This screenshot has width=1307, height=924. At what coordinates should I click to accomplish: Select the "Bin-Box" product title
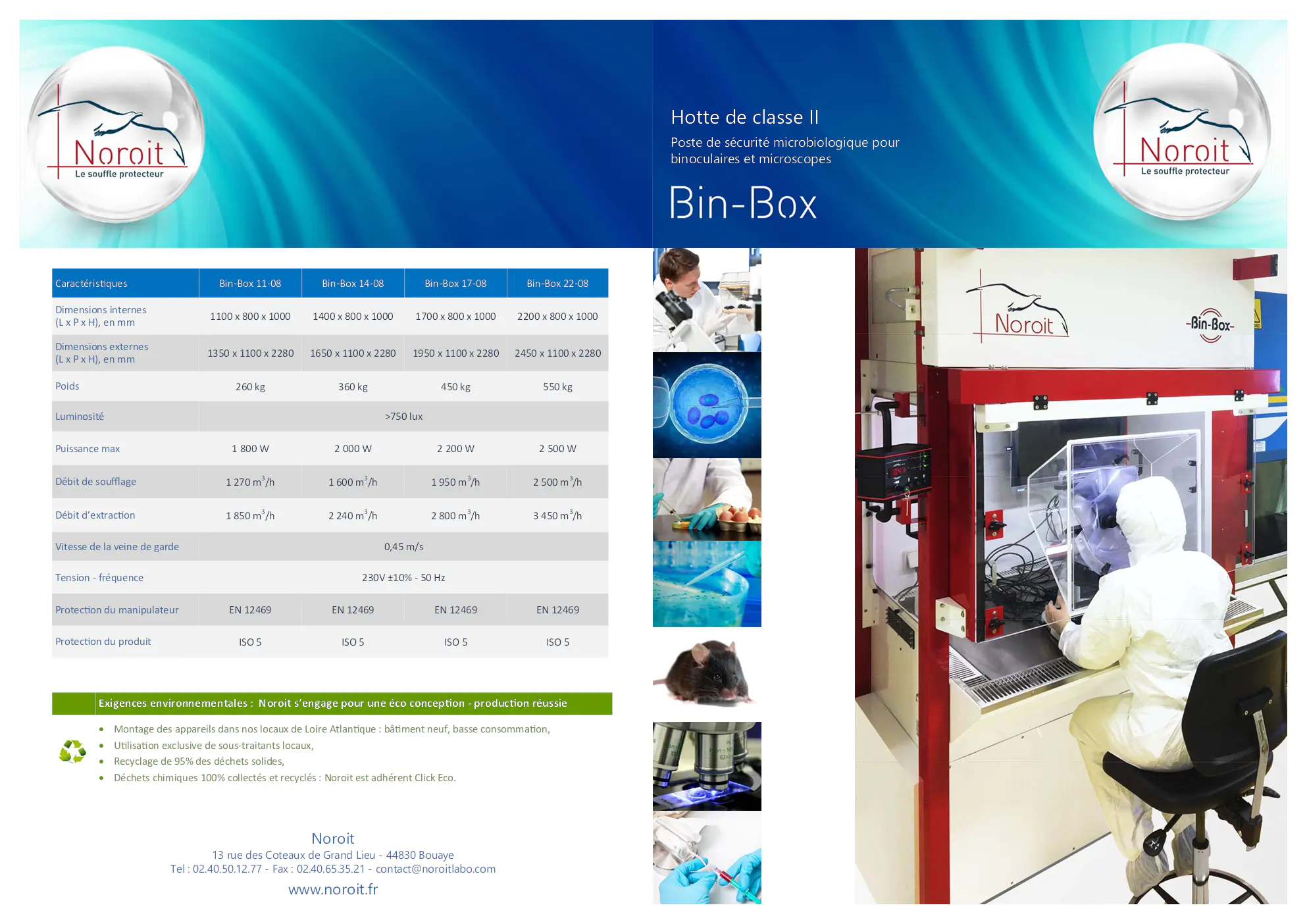click(743, 203)
